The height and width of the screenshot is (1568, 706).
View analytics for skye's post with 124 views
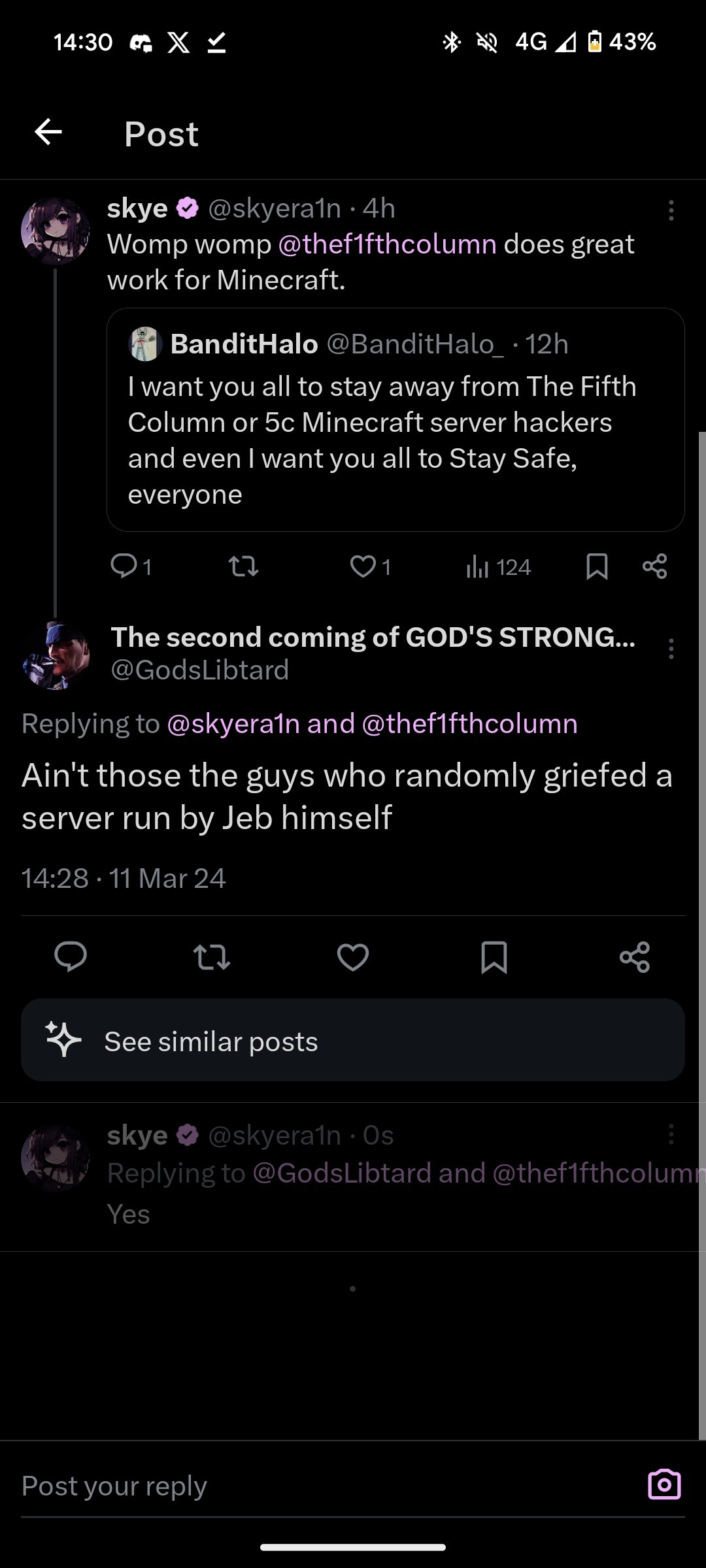(498, 567)
